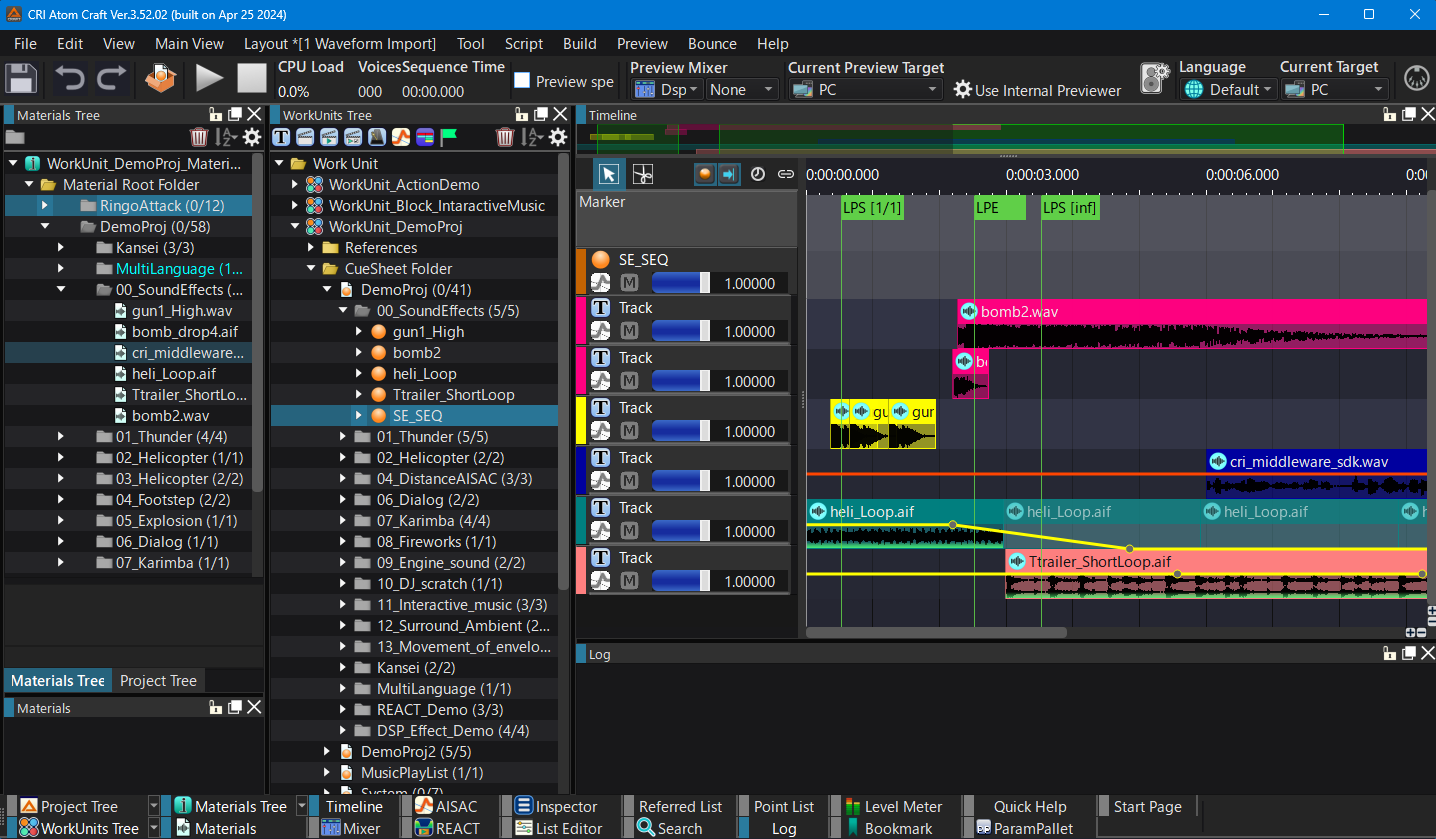Toggle the orange ball button in Timeline toolbar

706,174
